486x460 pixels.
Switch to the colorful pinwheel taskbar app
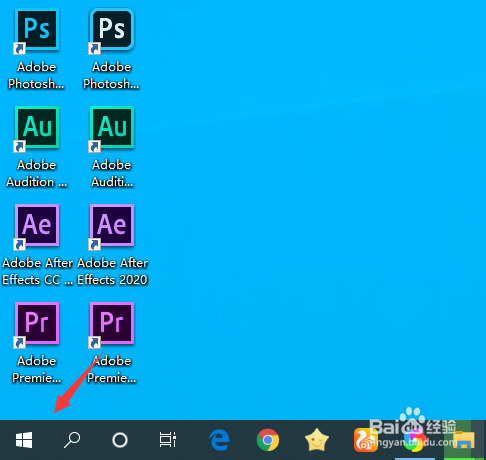414,441
